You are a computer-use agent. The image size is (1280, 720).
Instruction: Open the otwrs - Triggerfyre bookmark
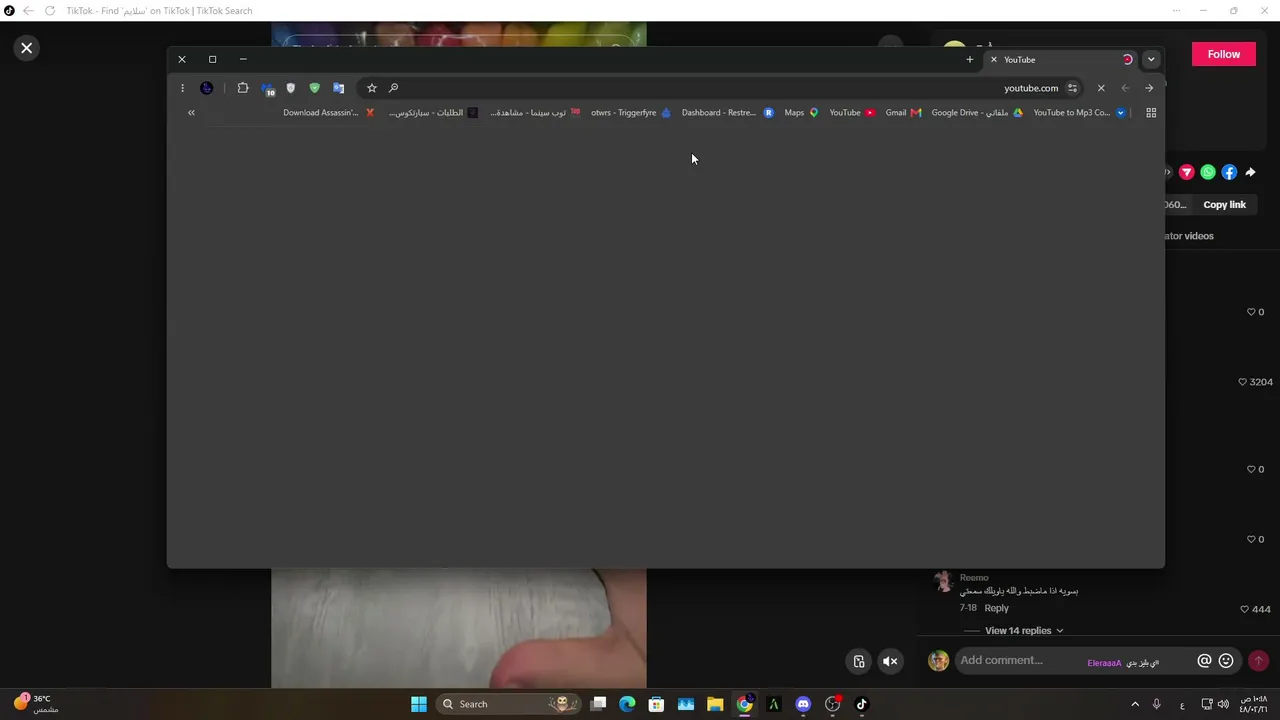[x=631, y=113]
